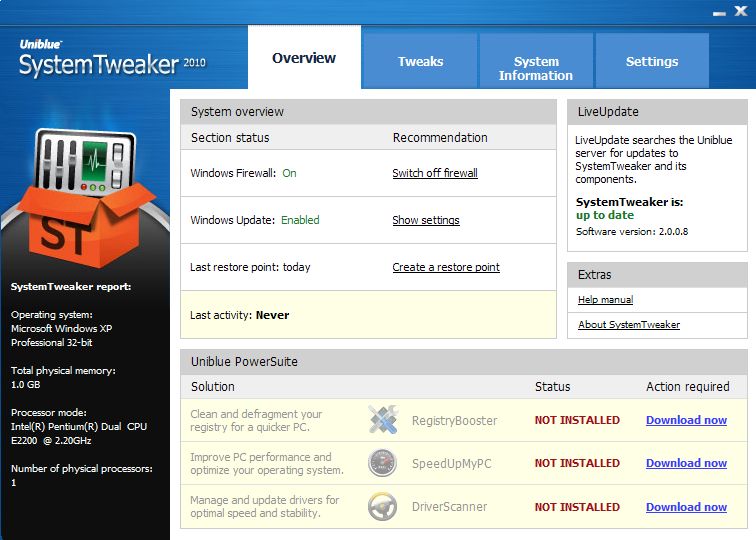Click 'Microsoft Windows XP Professional 32-bit' text
The height and width of the screenshot is (540, 756).
point(61,336)
